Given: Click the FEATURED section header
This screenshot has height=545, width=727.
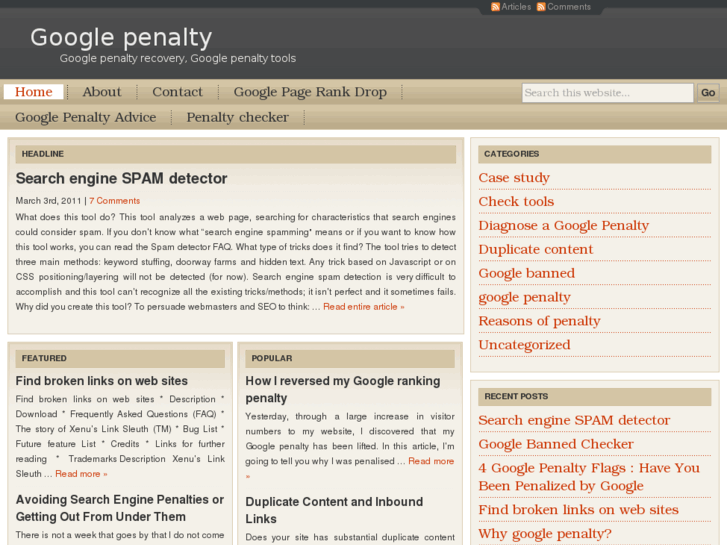Looking at the screenshot, I should (x=120, y=359).
